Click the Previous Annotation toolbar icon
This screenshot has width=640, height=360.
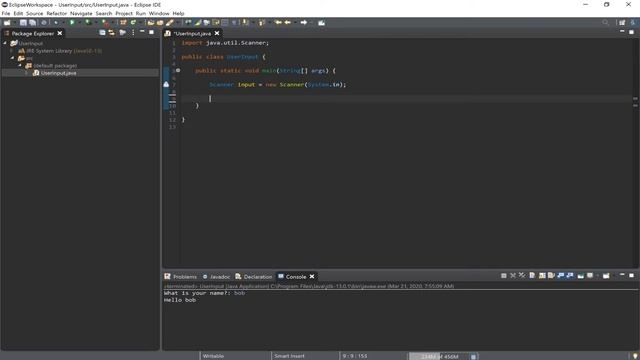click(x=262, y=23)
